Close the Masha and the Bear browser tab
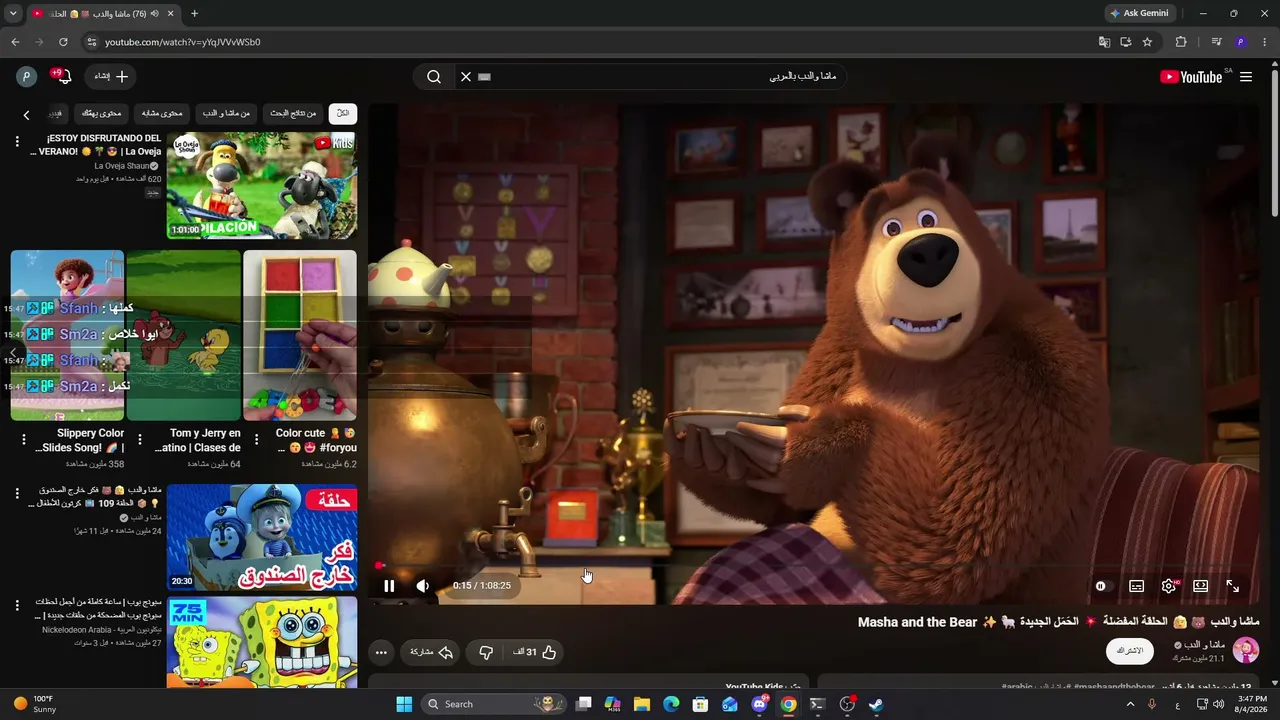Screen dimensions: 1280x720 (x=171, y=13)
